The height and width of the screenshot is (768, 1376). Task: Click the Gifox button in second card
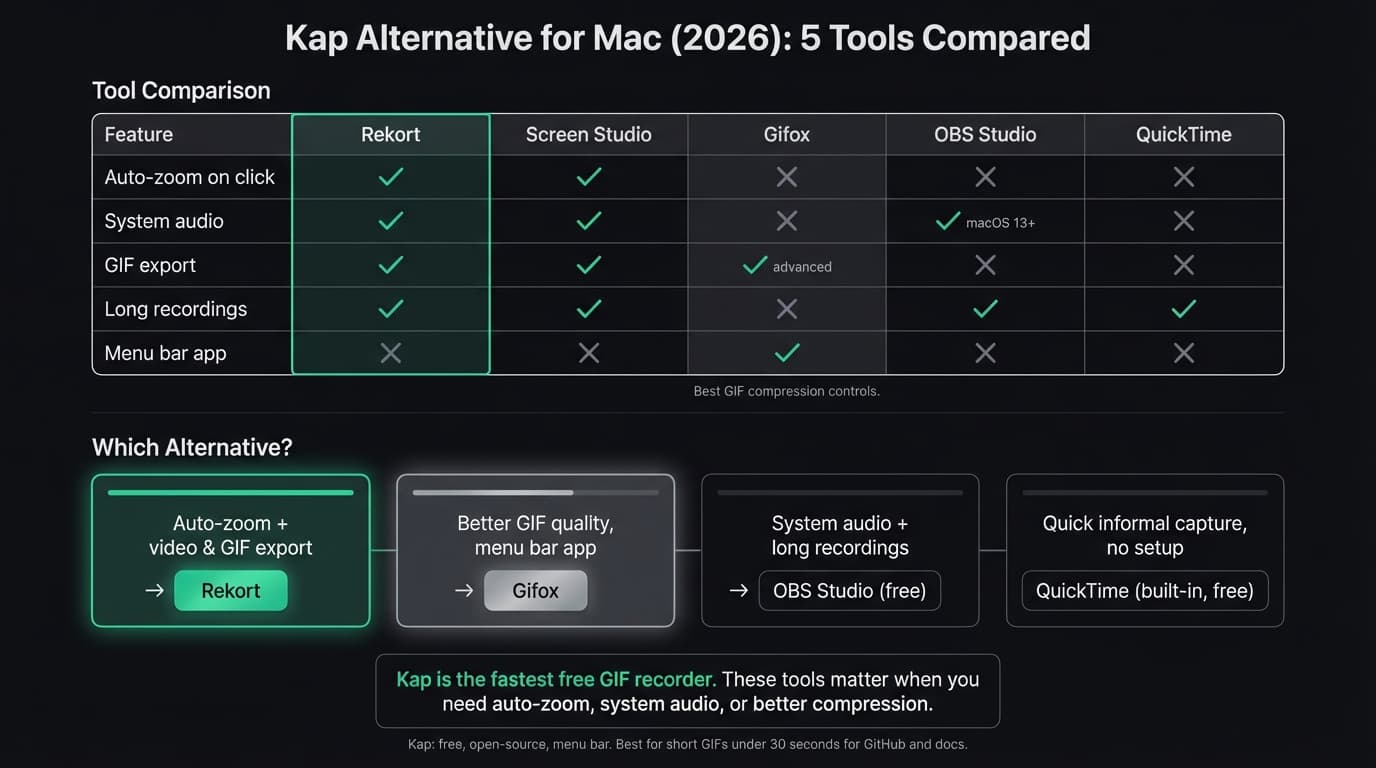pos(535,591)
